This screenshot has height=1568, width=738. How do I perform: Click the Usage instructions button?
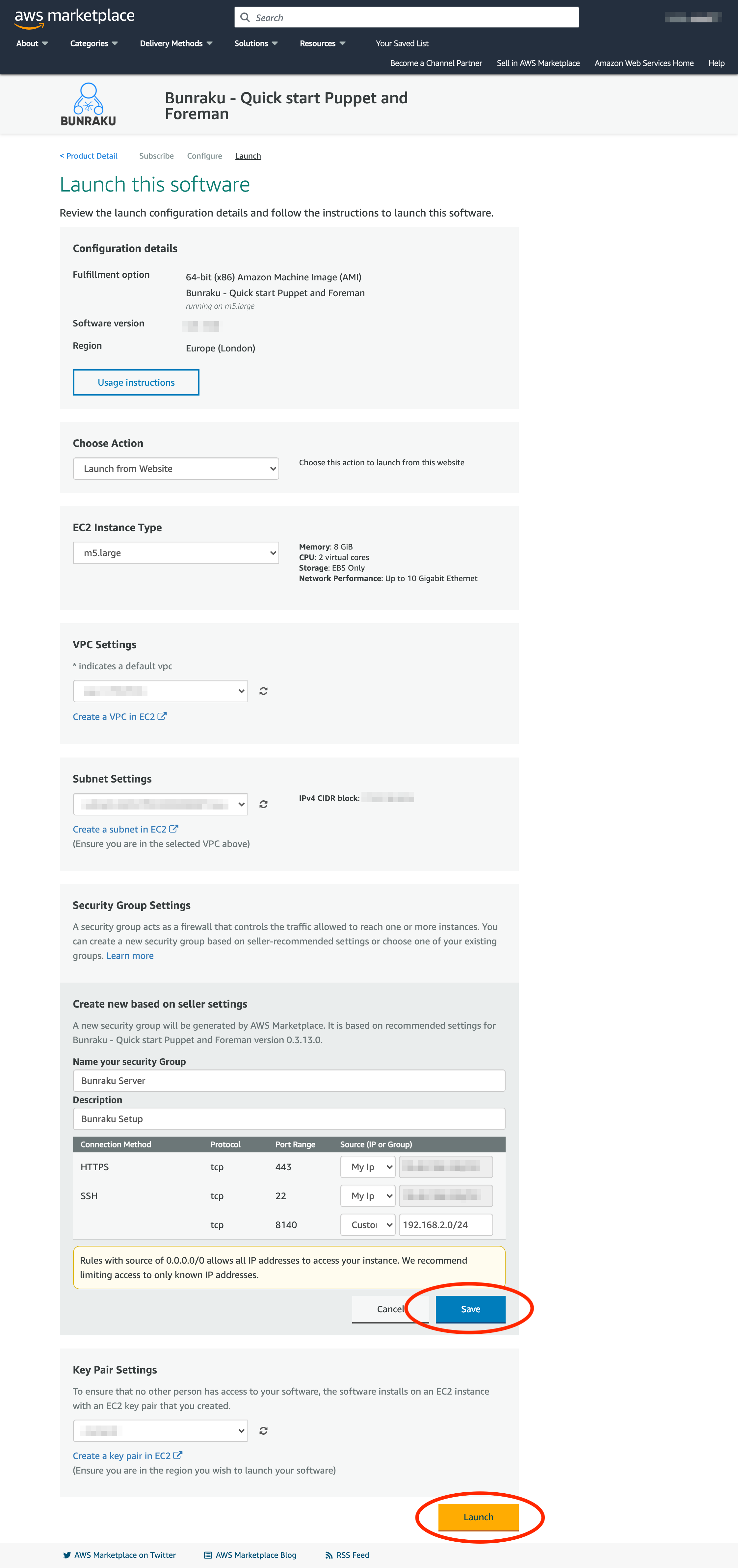point(136,382)
